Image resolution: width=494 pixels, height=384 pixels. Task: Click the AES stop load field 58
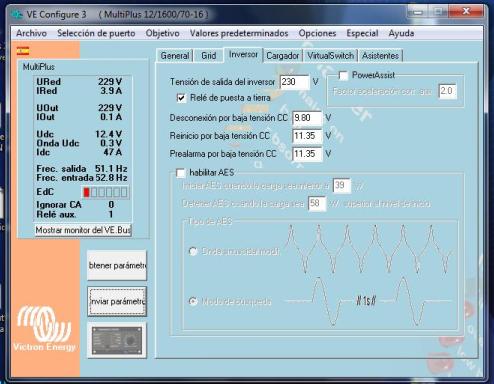(317, 203)
